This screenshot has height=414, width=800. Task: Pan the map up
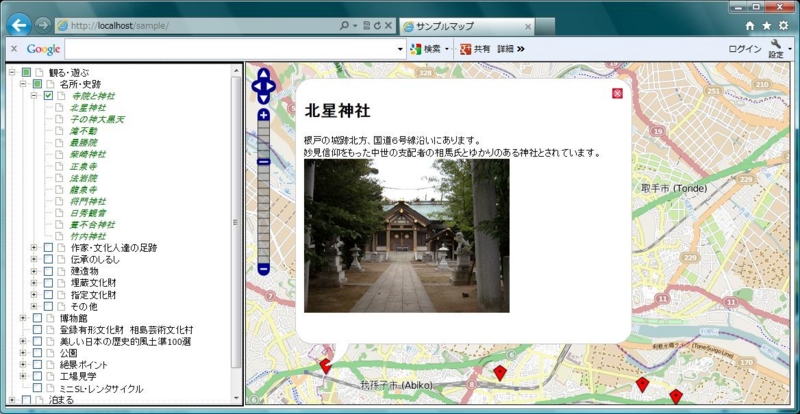[263, 75]
